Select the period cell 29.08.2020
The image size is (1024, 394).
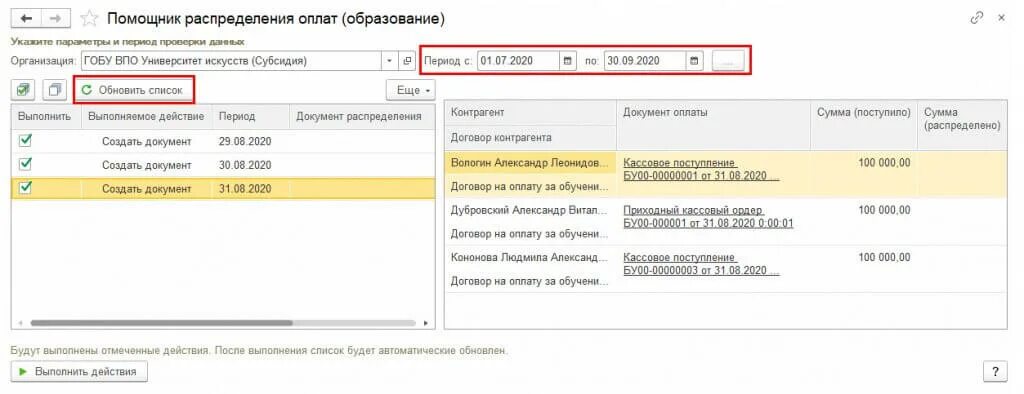click(251, 141)
